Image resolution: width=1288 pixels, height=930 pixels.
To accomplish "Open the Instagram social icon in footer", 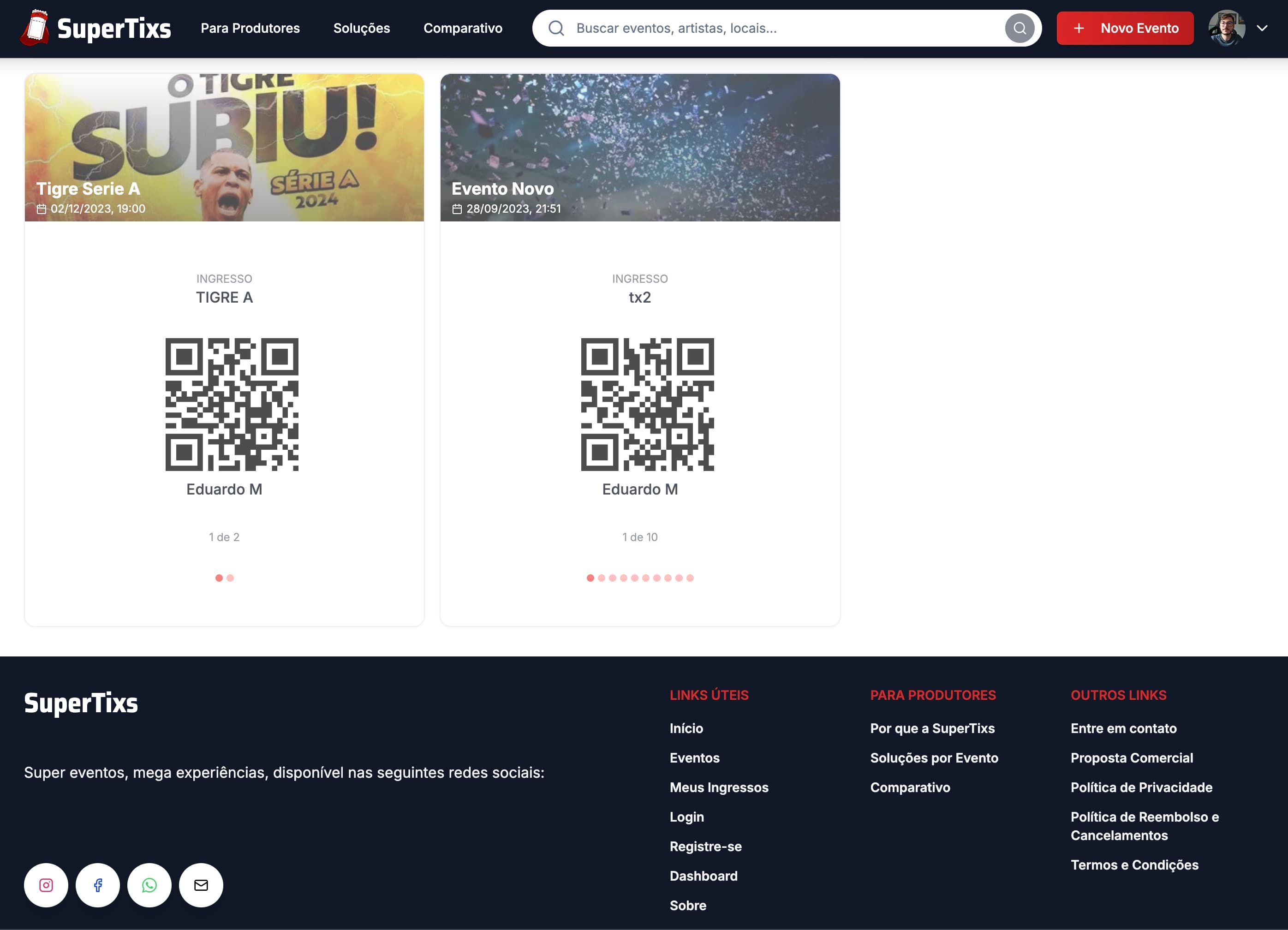I will pyautogui.click(x=46, y=885).
